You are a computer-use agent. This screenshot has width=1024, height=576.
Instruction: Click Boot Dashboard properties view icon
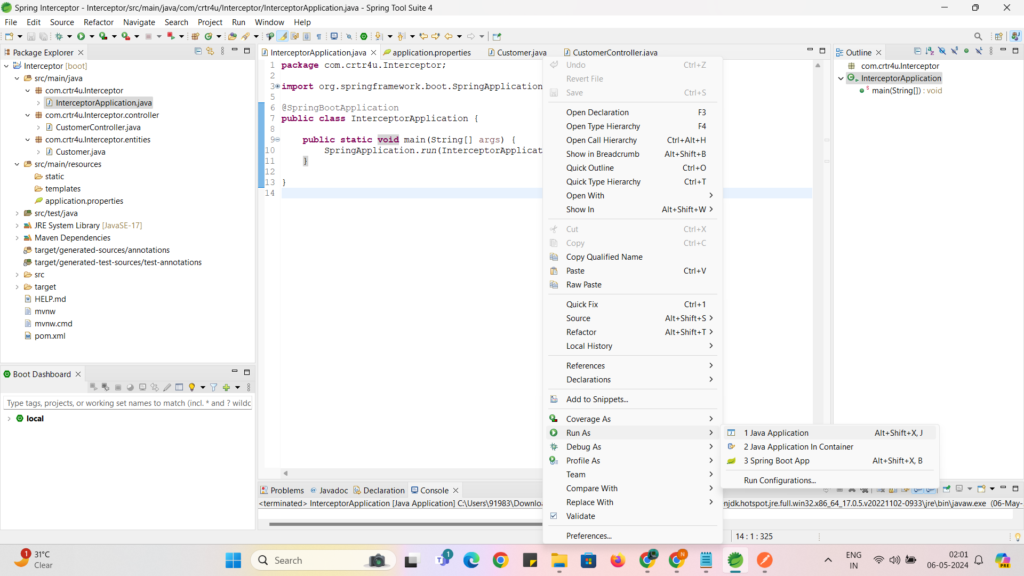click(179, 387)
